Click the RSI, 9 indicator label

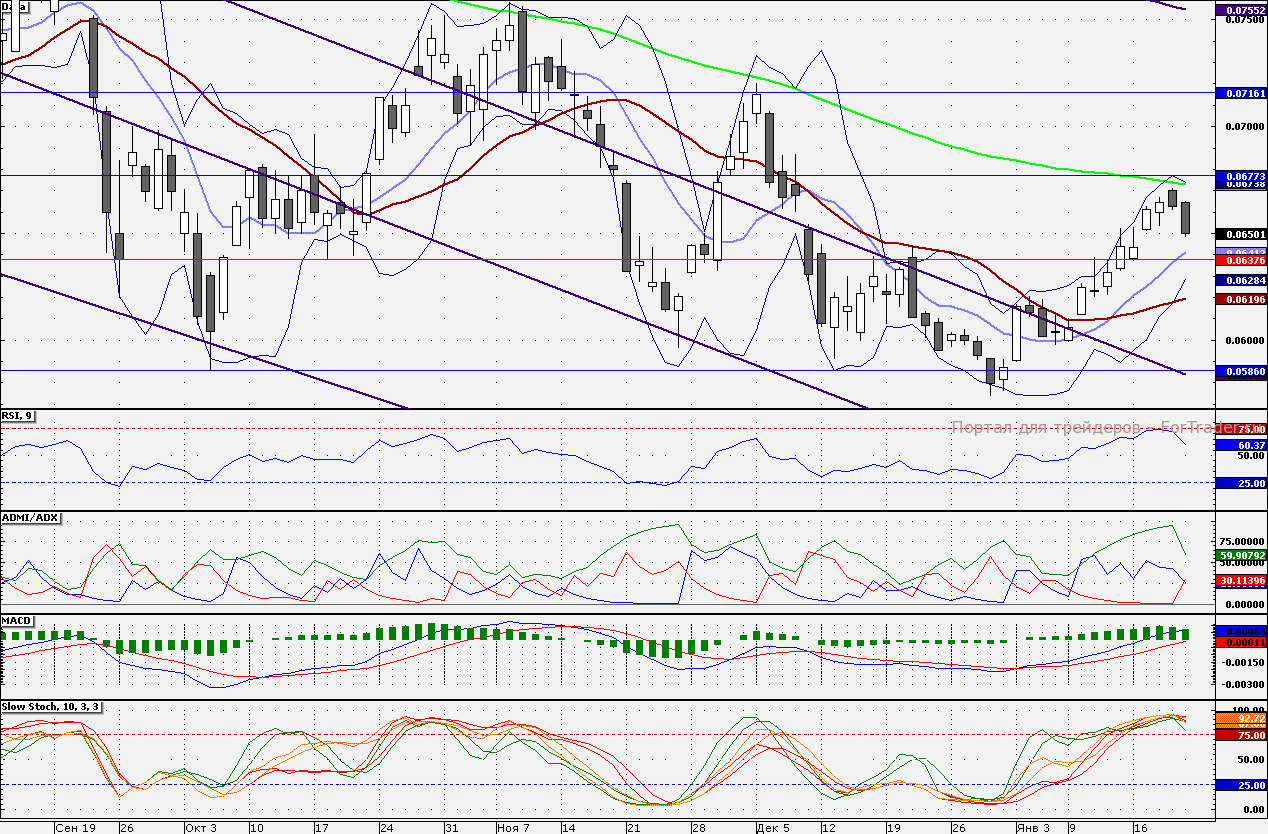point(18,416)
